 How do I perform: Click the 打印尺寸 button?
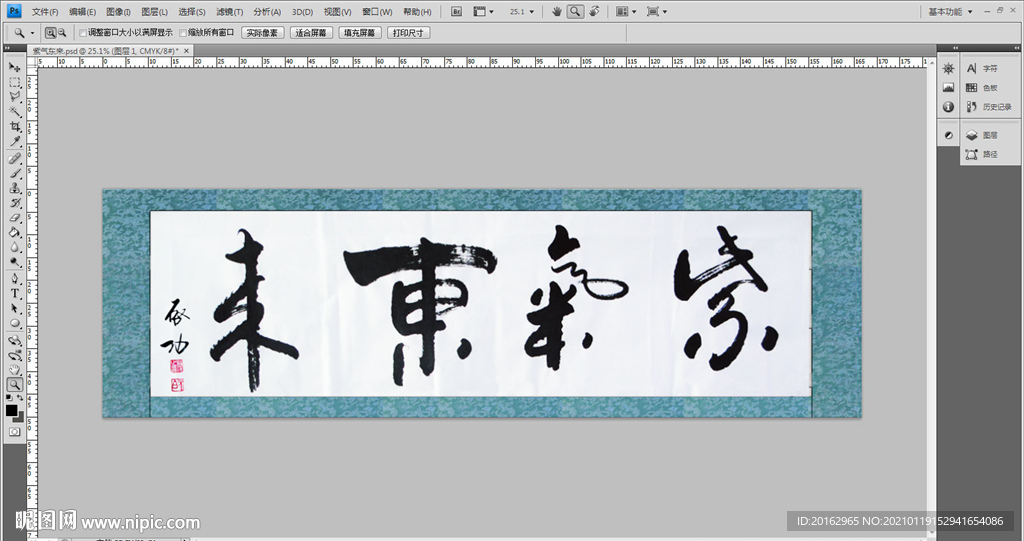(x=408, y=33)
